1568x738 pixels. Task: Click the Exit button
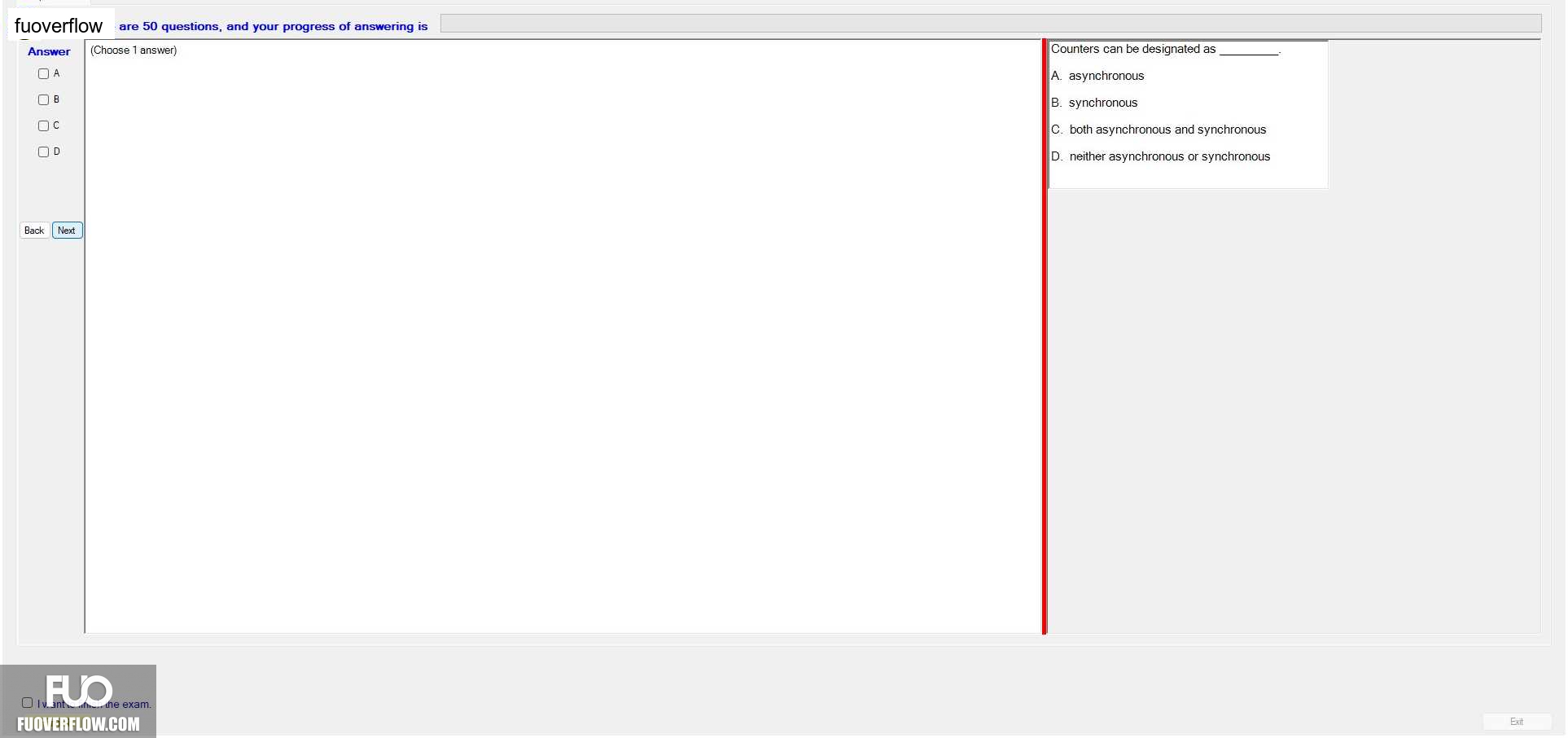point(1516,722)
